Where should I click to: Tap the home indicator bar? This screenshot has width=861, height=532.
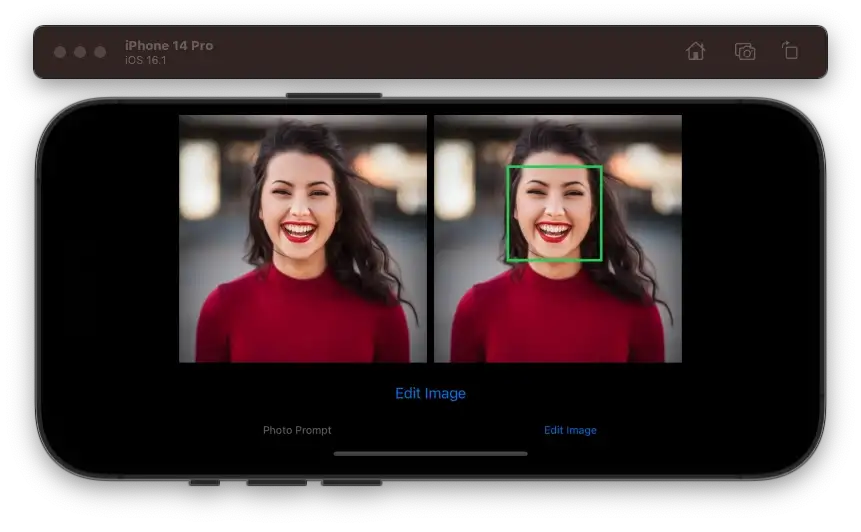(430, 454)
